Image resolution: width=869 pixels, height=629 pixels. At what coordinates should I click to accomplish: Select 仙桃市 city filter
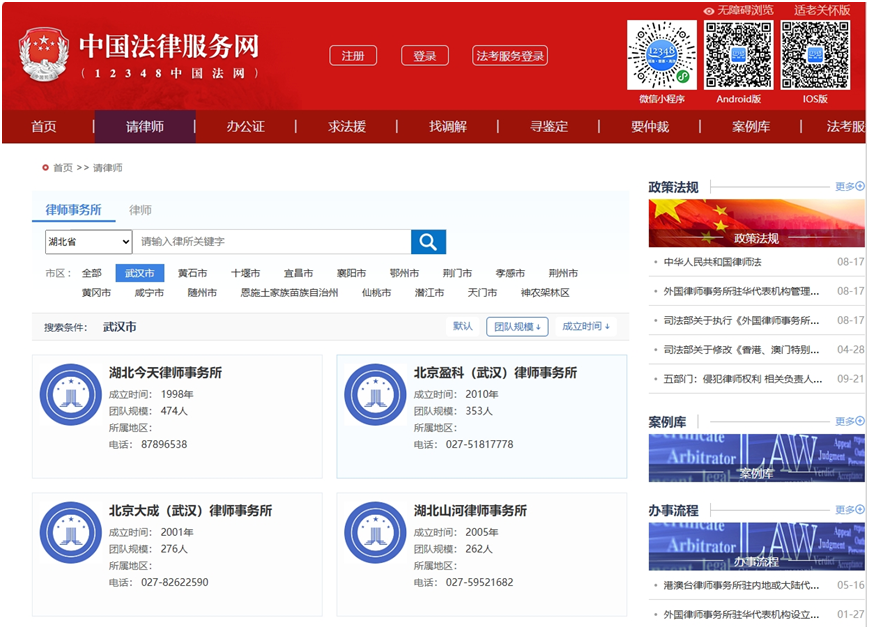pyautogui.click(x=376, y=293)
